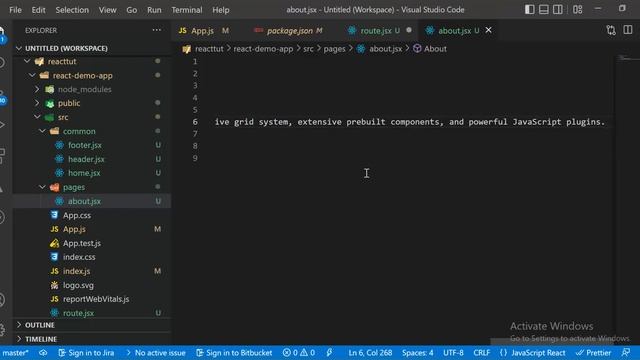
Task: Close the about.jsx tab
Action: coord(488,30)
